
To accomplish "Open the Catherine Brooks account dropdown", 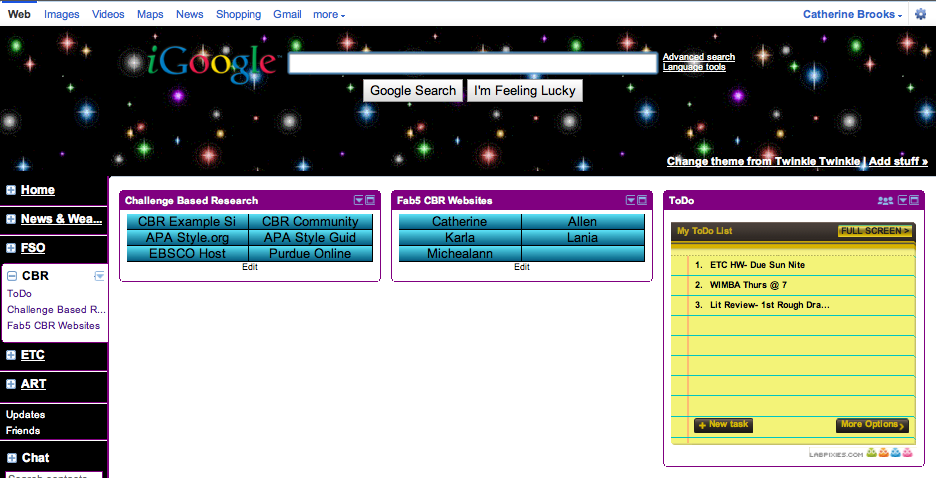I will [852, 14].
